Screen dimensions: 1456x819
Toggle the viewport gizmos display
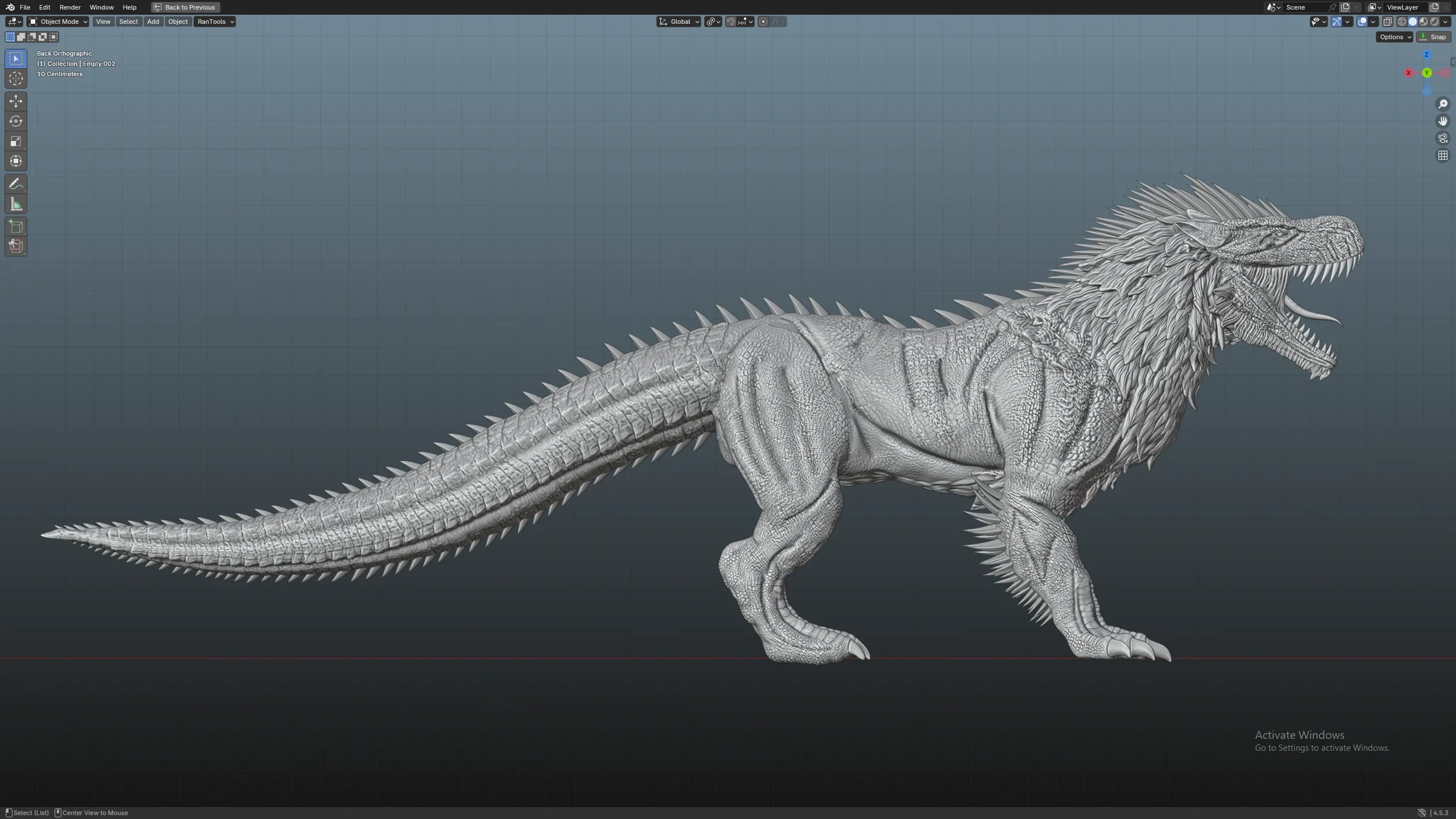(x=1336, y=22)
